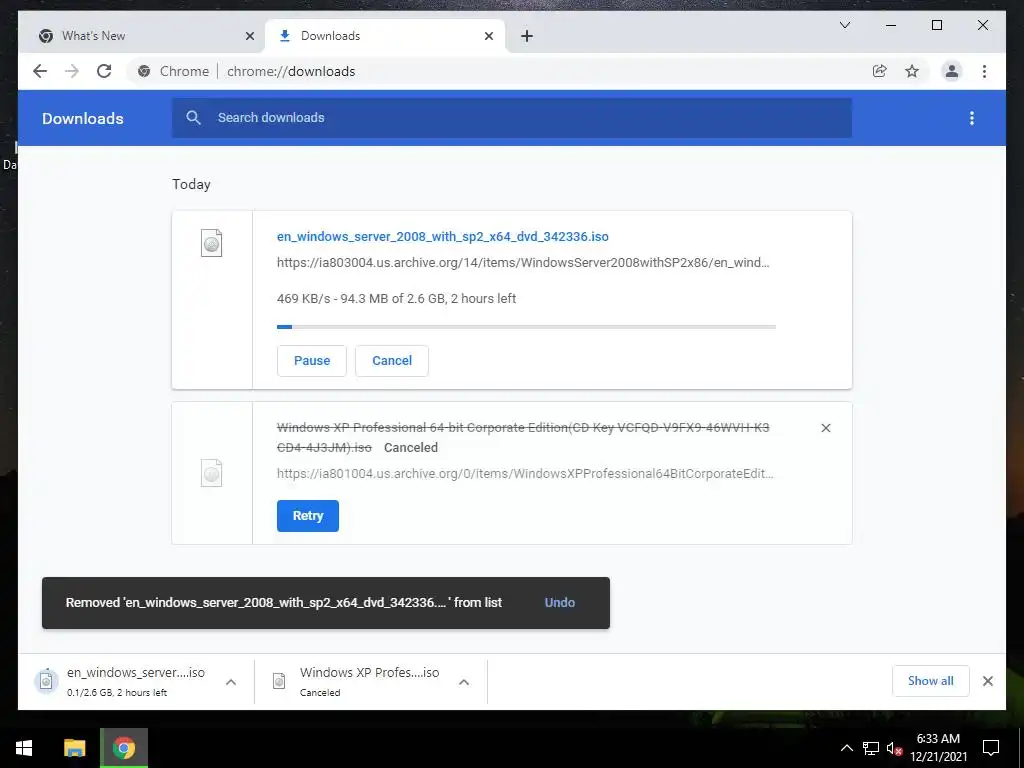Click the download progress bar
The image size is (1024, 768).
point(526,327)
